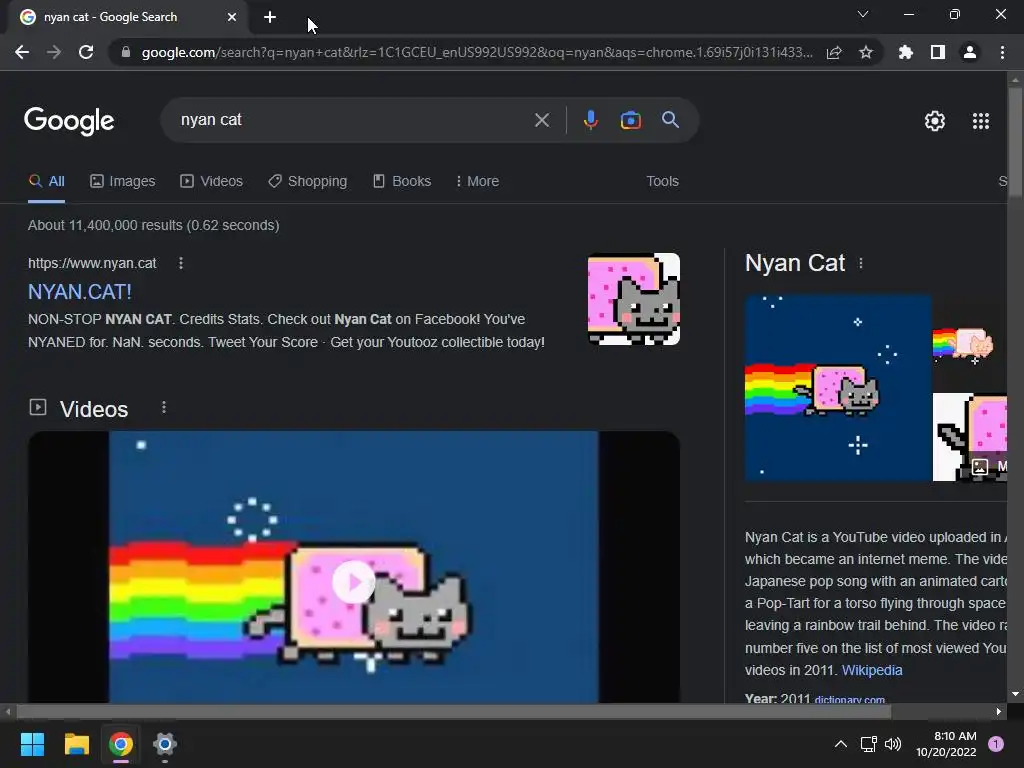Viewport: 1024px width, 768px height.
Task: Click the browser forward arrow
Action: (x=54, y=52)
